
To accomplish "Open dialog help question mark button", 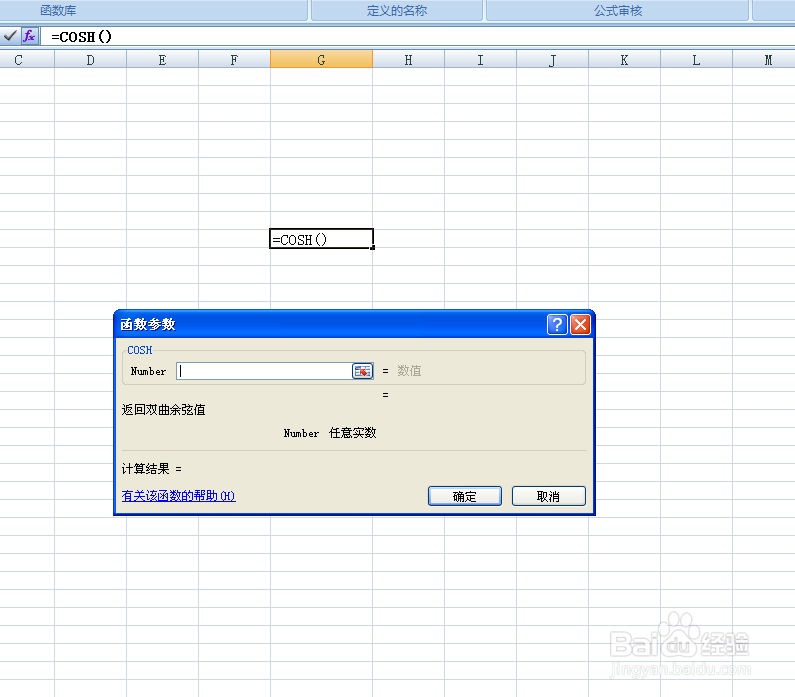I will point(557,324).
